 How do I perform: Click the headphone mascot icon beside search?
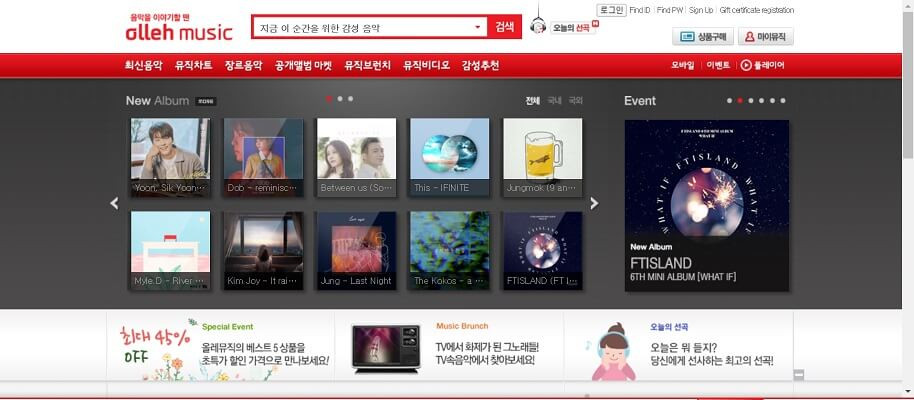pyautogui.click(x=538, y=26)
